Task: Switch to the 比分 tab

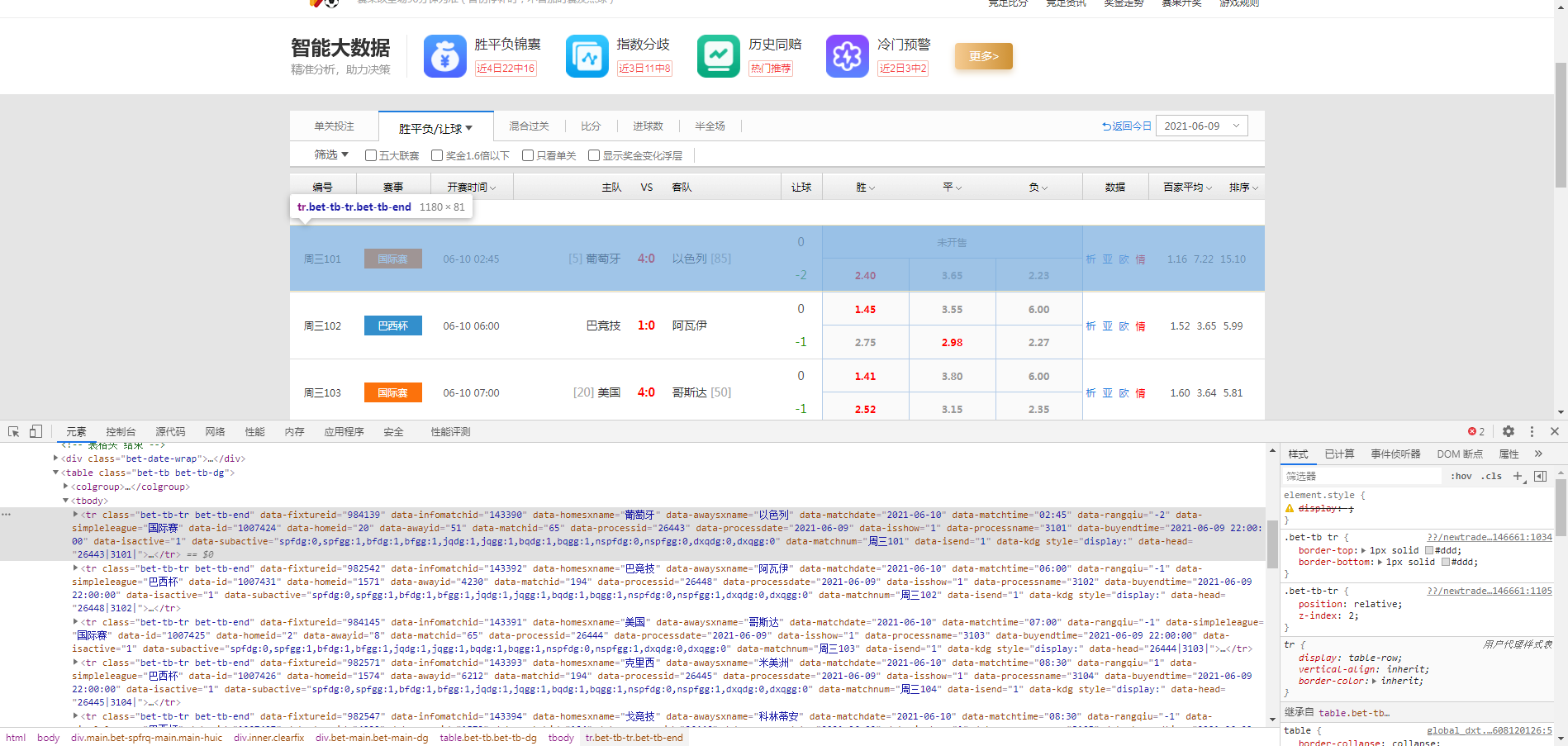Action: pos(591,126)
